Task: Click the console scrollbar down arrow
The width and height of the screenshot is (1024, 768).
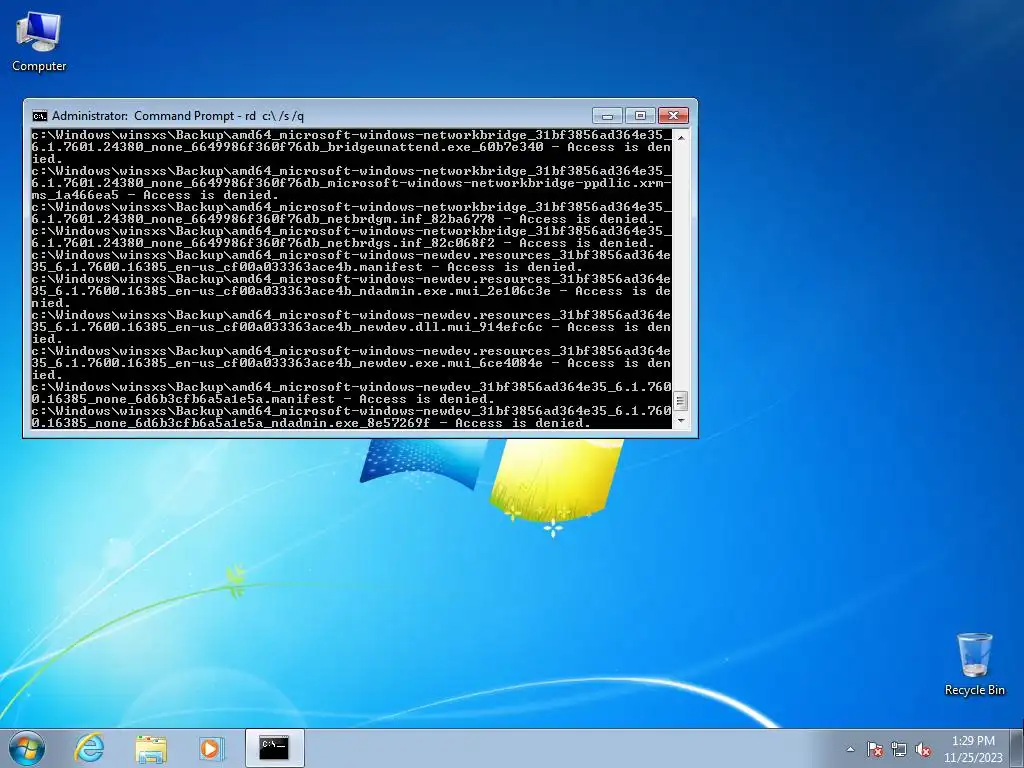Action: [680, 421]
